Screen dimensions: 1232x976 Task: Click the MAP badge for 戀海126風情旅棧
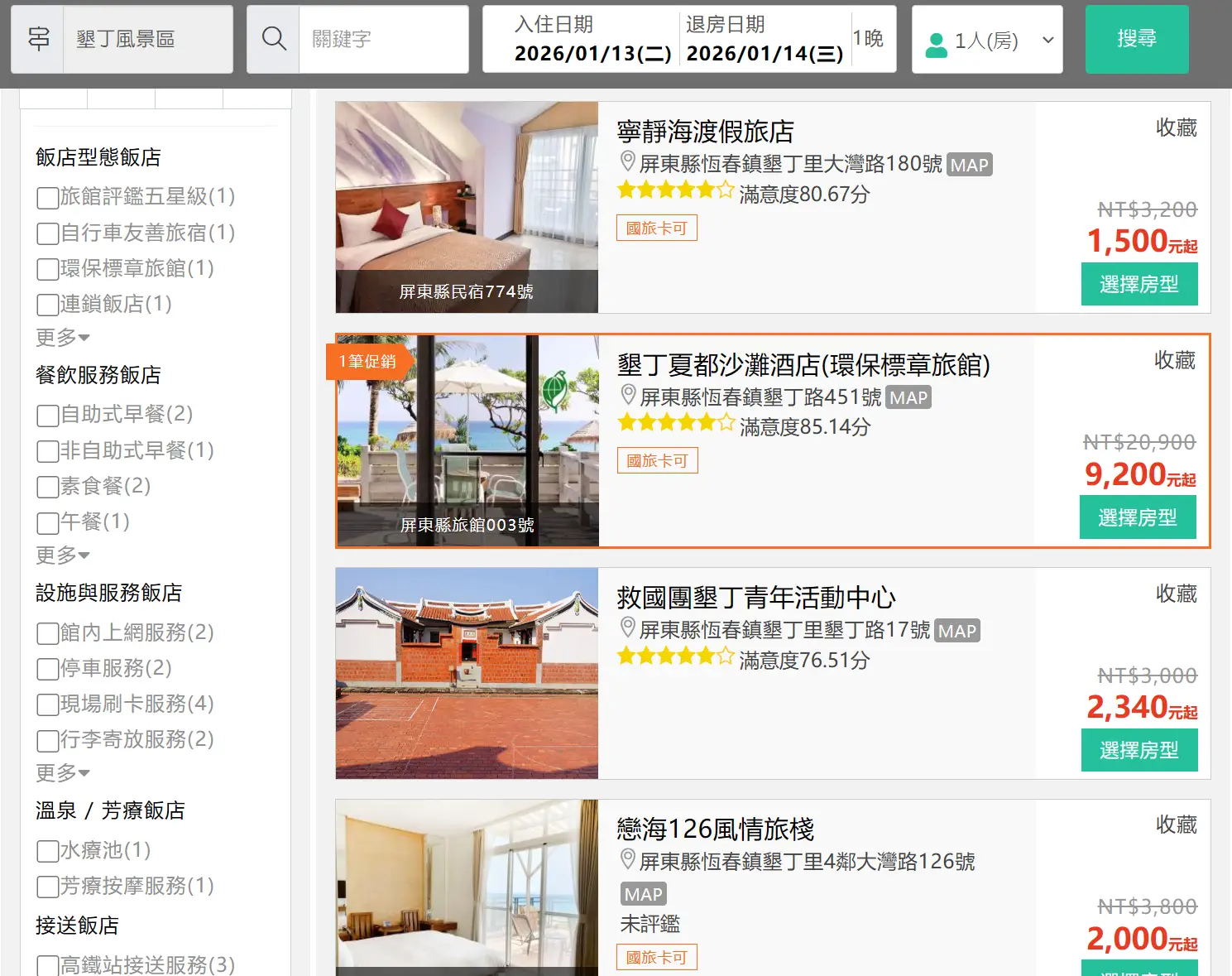coord(643,894)
